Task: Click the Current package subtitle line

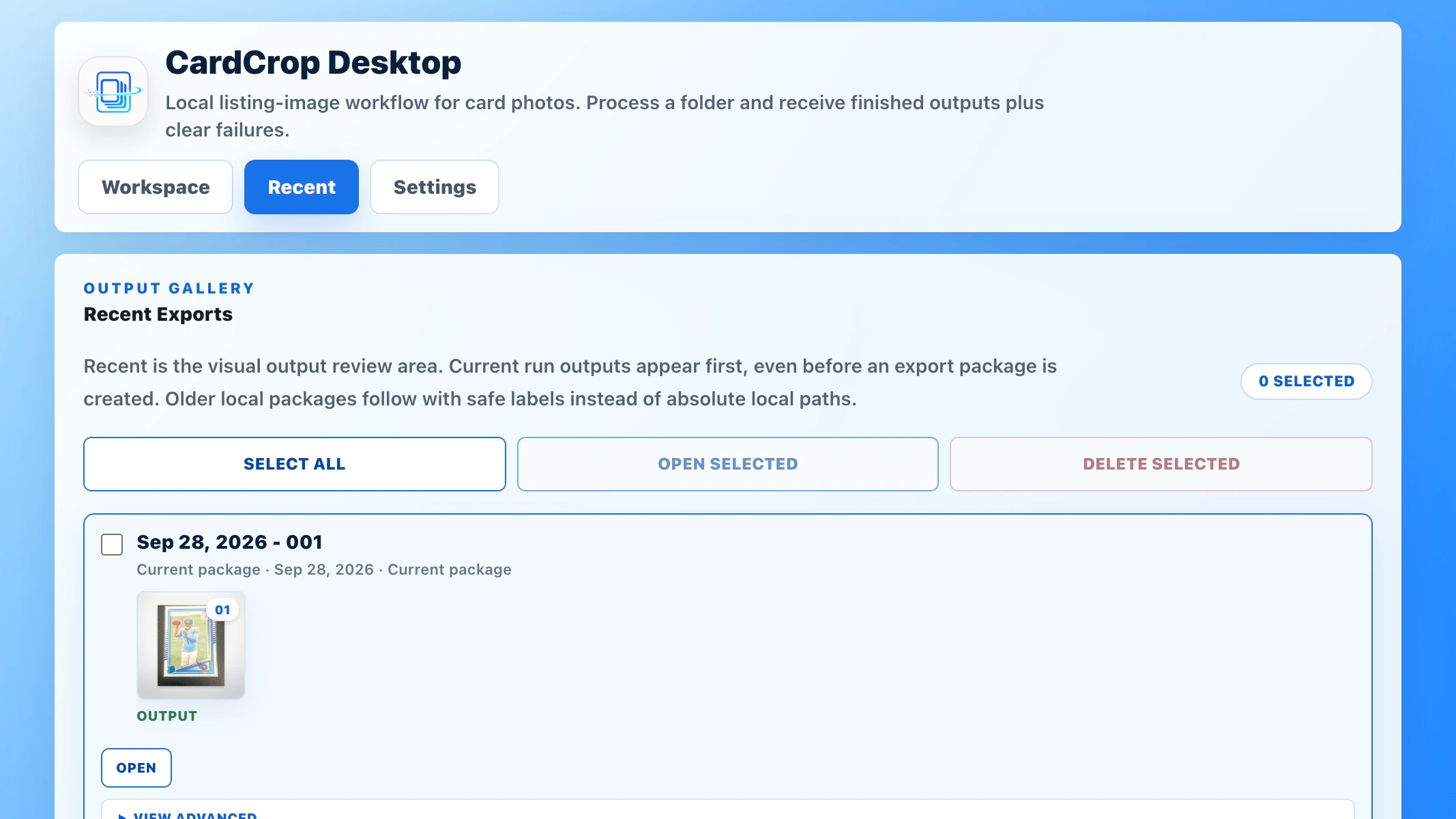Action: (x=324, y=570)
